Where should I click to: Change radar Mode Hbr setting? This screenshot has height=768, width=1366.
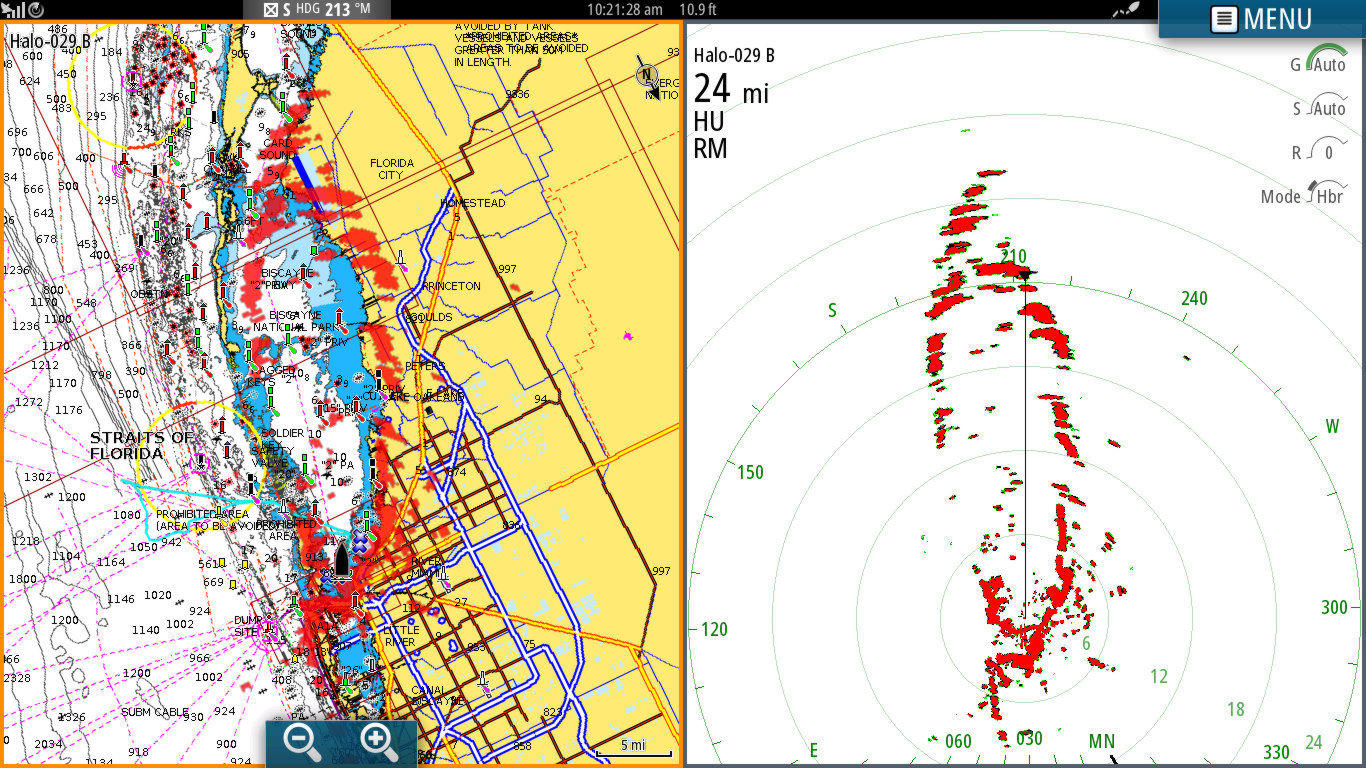click(x=1303, y=195)
